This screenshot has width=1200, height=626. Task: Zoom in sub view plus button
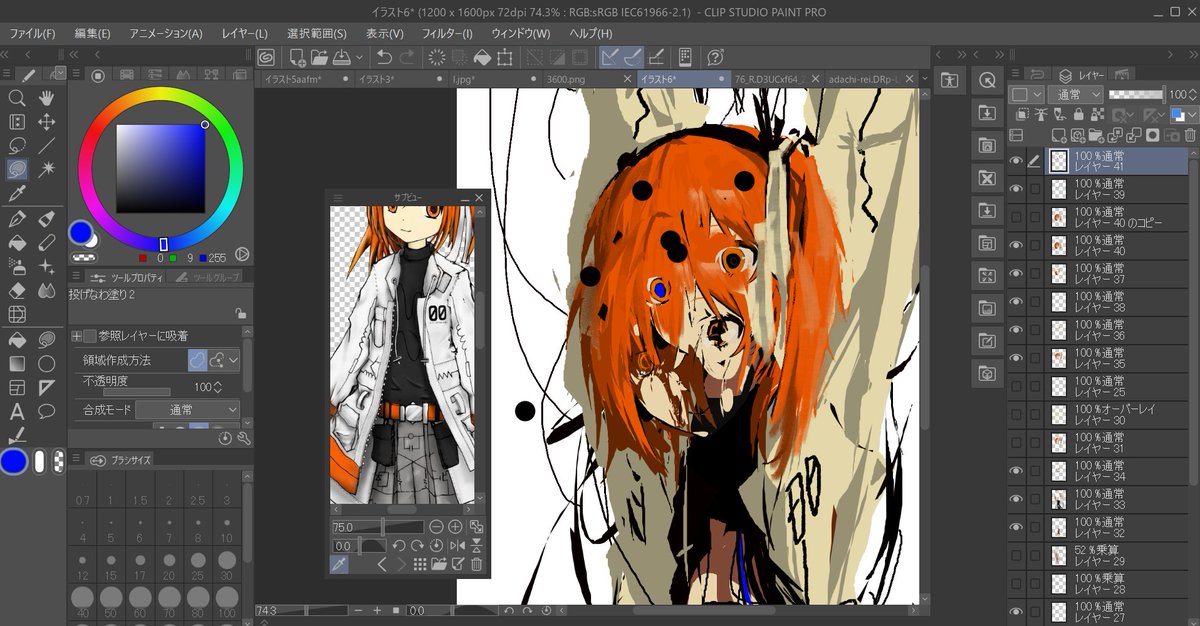[x=455, y=527]
